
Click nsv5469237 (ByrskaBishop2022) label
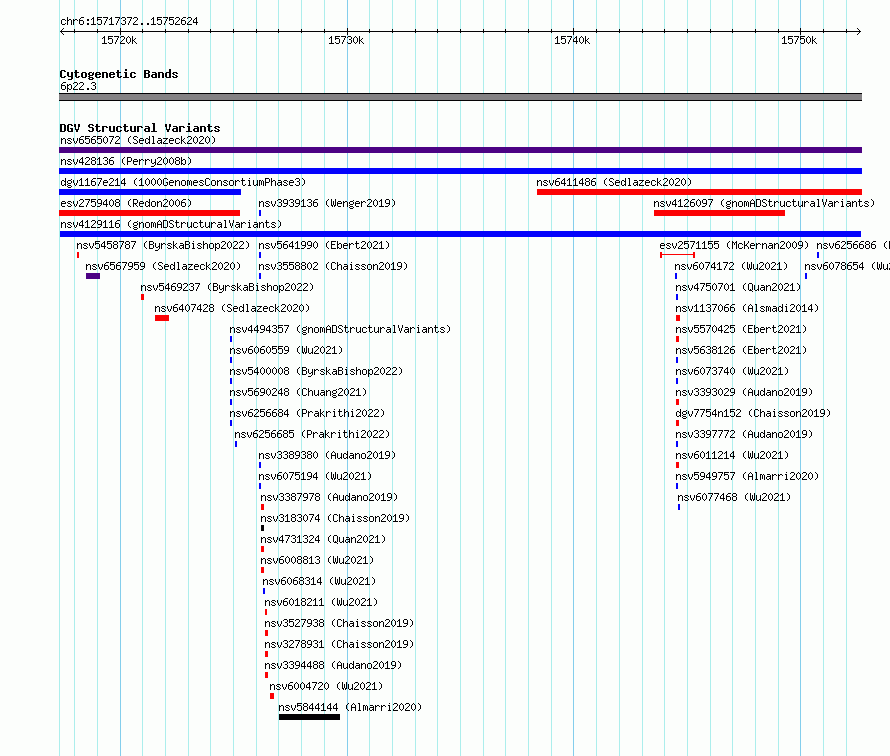(227, 287)
